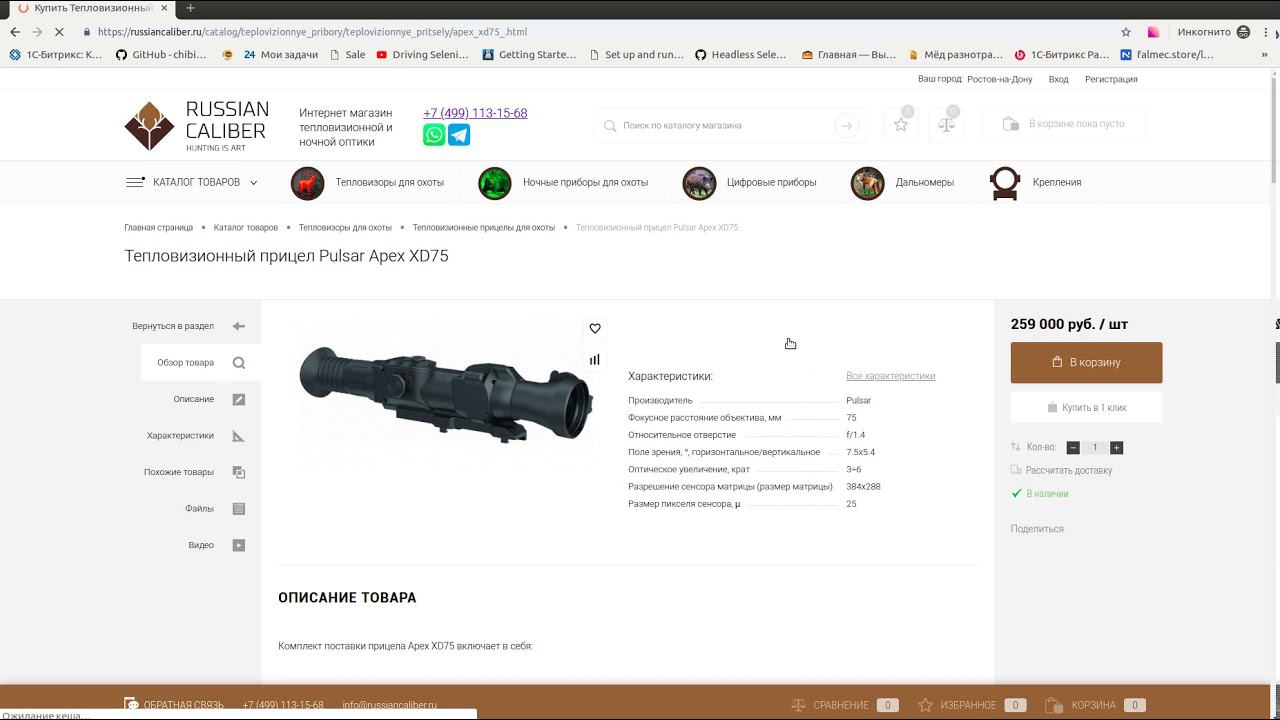Open the Driving Seleni... bookmark
Image resolution: width=1280 pixels, height=720 pixels.
coord(422,55)
